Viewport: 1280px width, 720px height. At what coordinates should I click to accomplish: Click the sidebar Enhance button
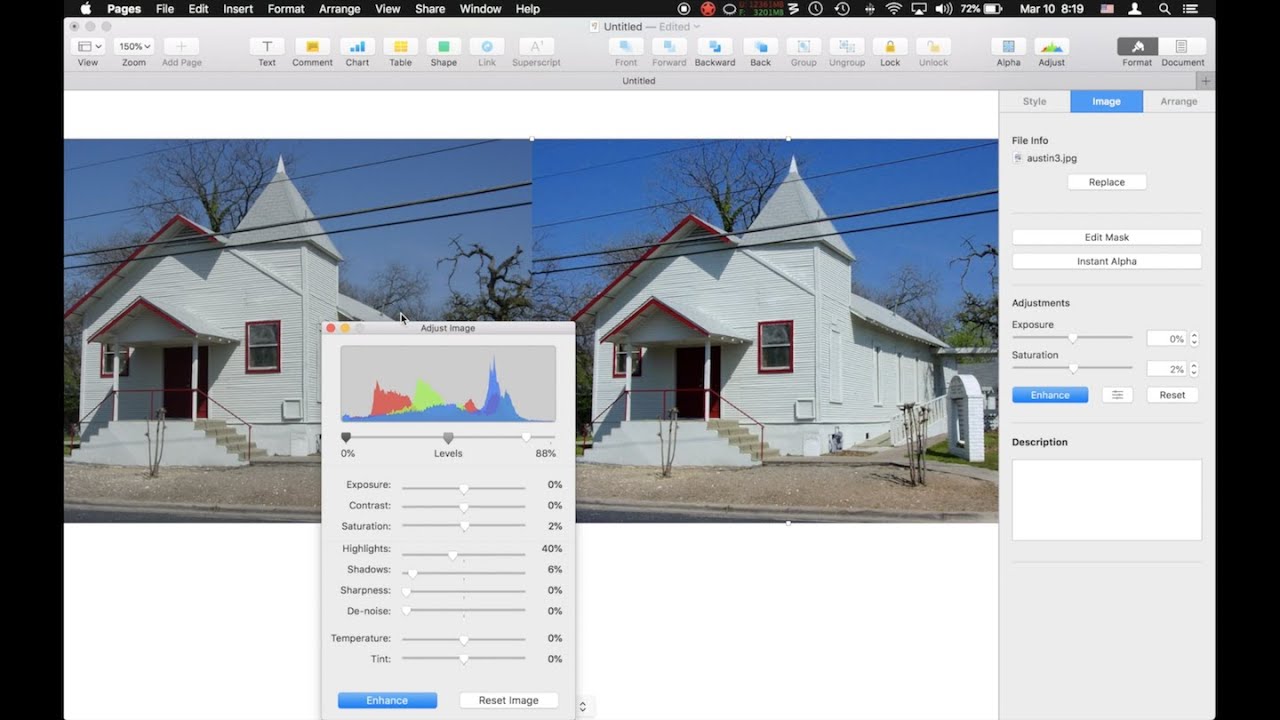pos(1050,395)
